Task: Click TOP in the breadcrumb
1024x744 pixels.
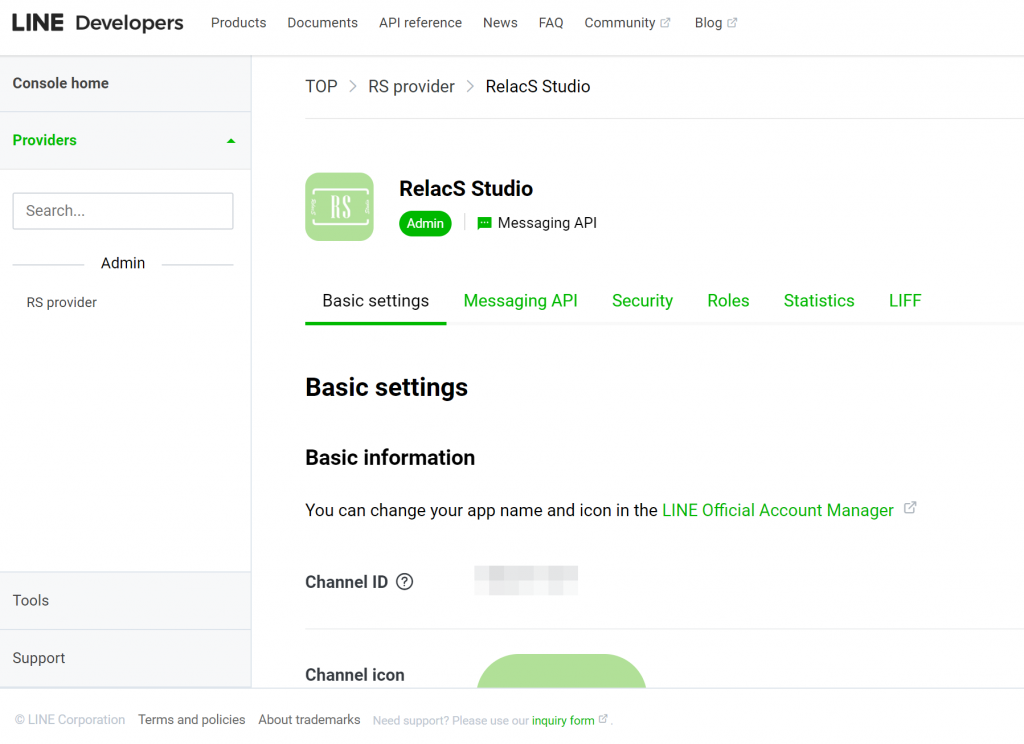Action: (321, 87)
